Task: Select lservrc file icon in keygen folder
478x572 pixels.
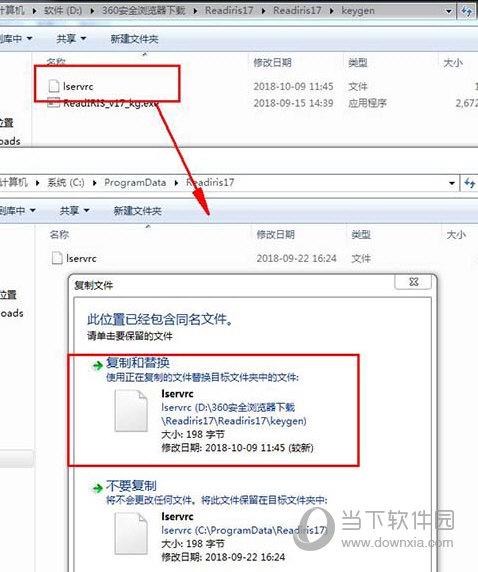Action: 54,86
